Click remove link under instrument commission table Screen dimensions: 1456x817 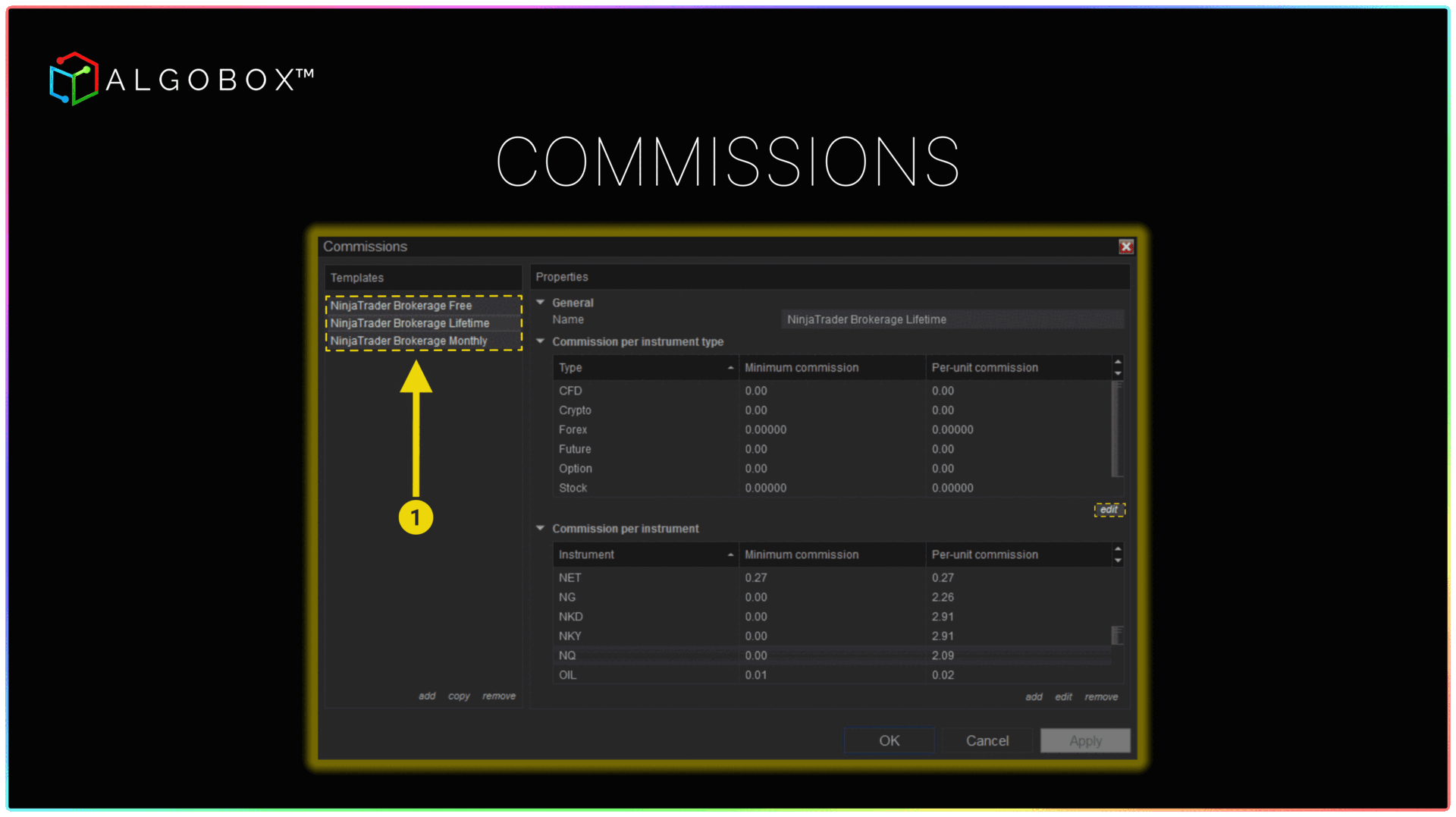[x=1101, y=696]
